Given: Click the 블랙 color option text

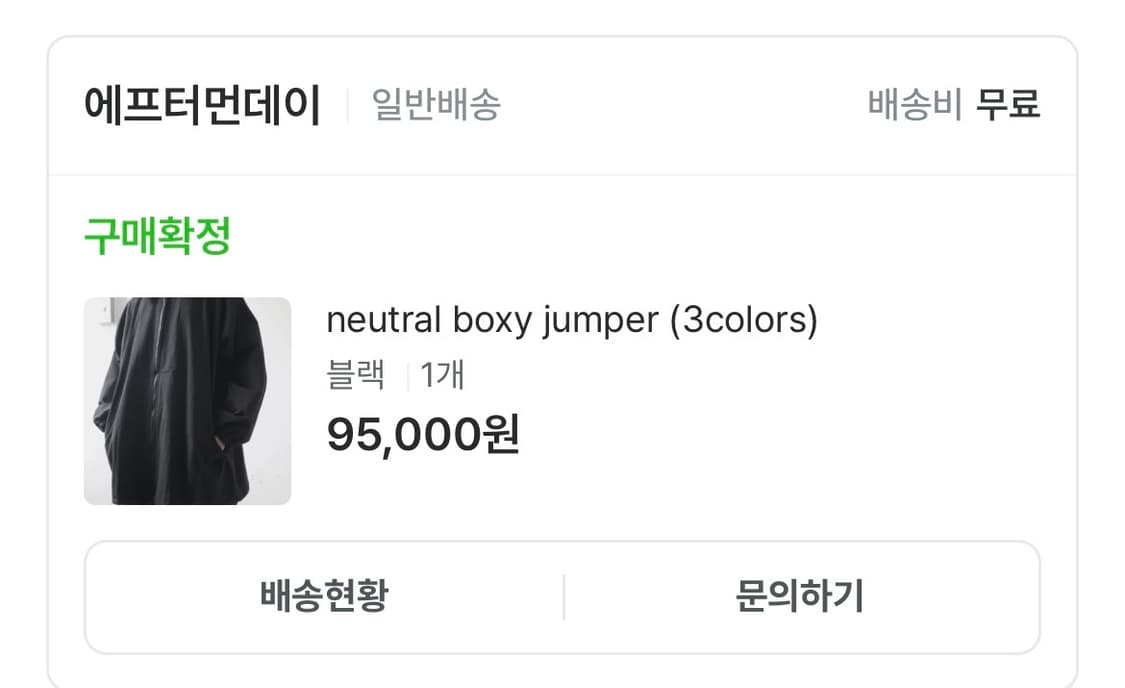Looking at the screenshot, I should tap(357, 377).
